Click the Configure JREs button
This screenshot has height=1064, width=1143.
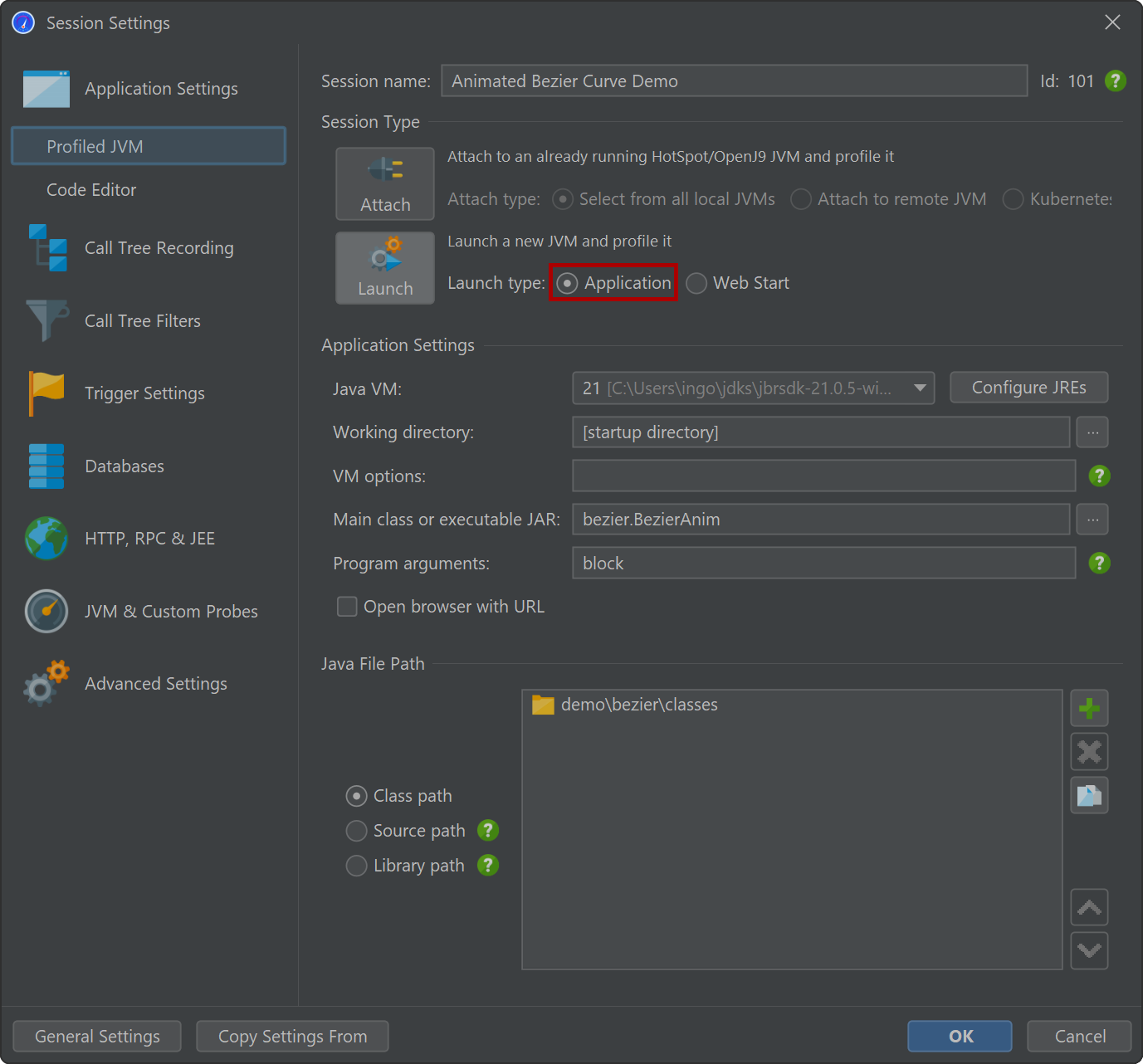click(x=1028, y=388)
